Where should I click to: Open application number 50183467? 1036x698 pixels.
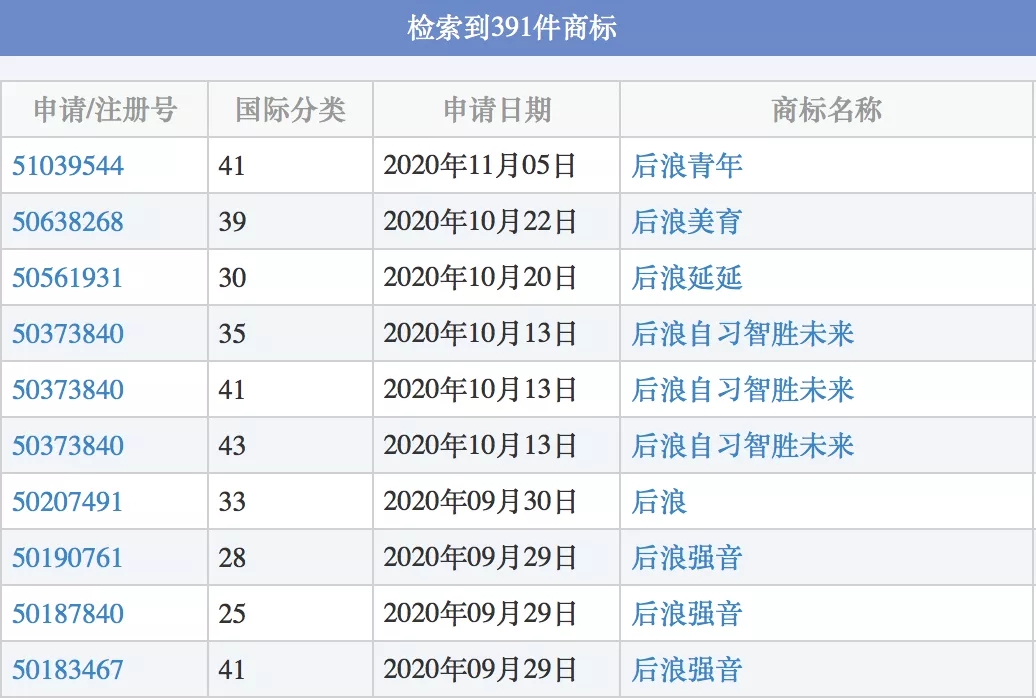(x=67, y=670)
